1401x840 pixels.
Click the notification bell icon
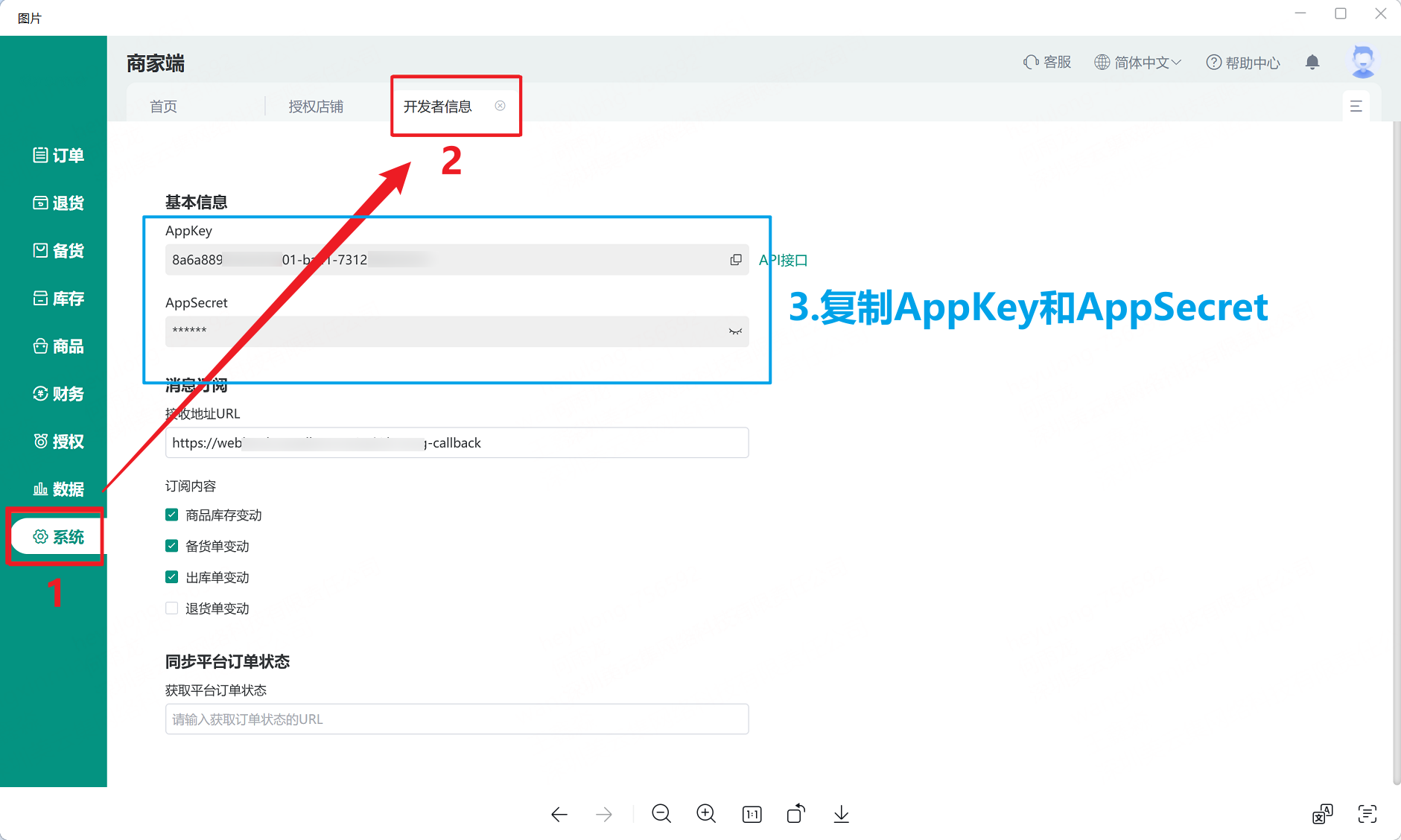[x=1312, y=63]
